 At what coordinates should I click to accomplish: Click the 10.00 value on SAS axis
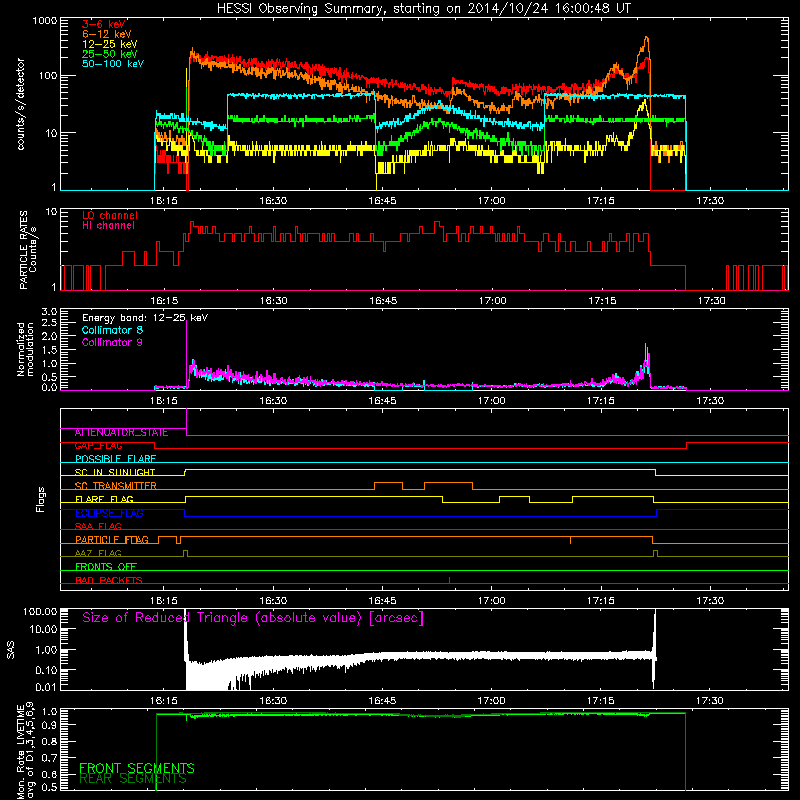pos(43,630)
